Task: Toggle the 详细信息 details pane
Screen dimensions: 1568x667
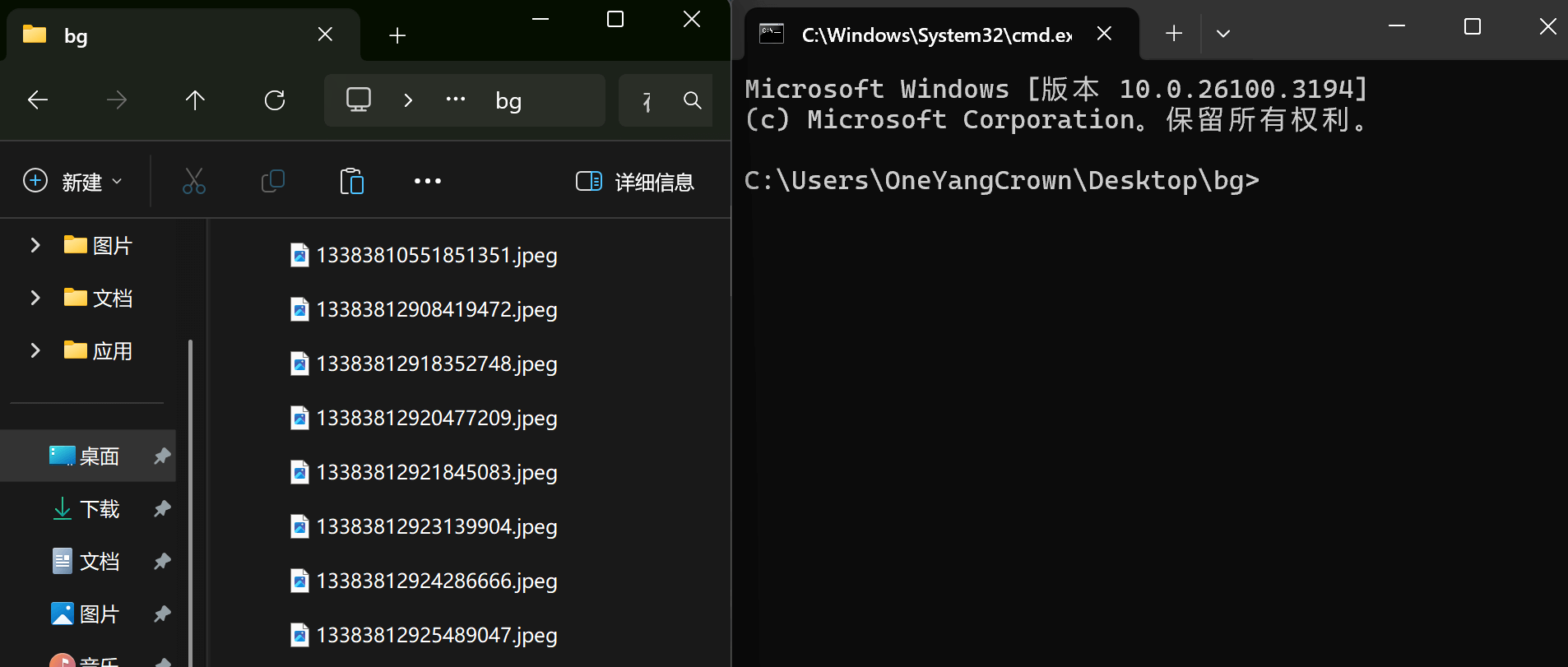Action: (x=635, y=181)
